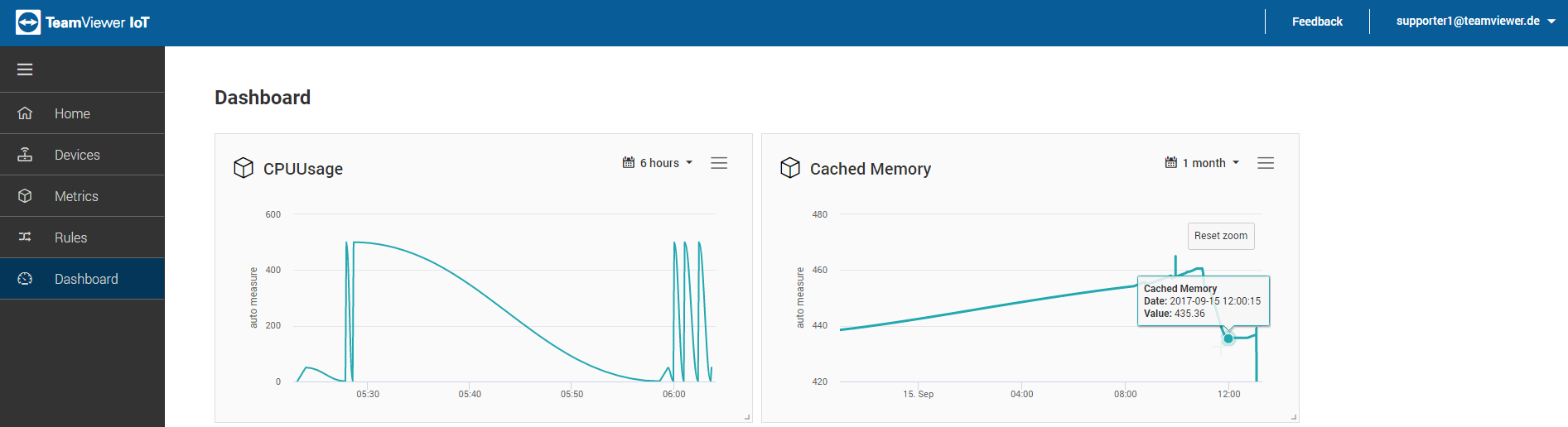Click the TeamViewer IoT logo icon
The width and height of the screenshot is (1568, 427).
click(28, 22)
